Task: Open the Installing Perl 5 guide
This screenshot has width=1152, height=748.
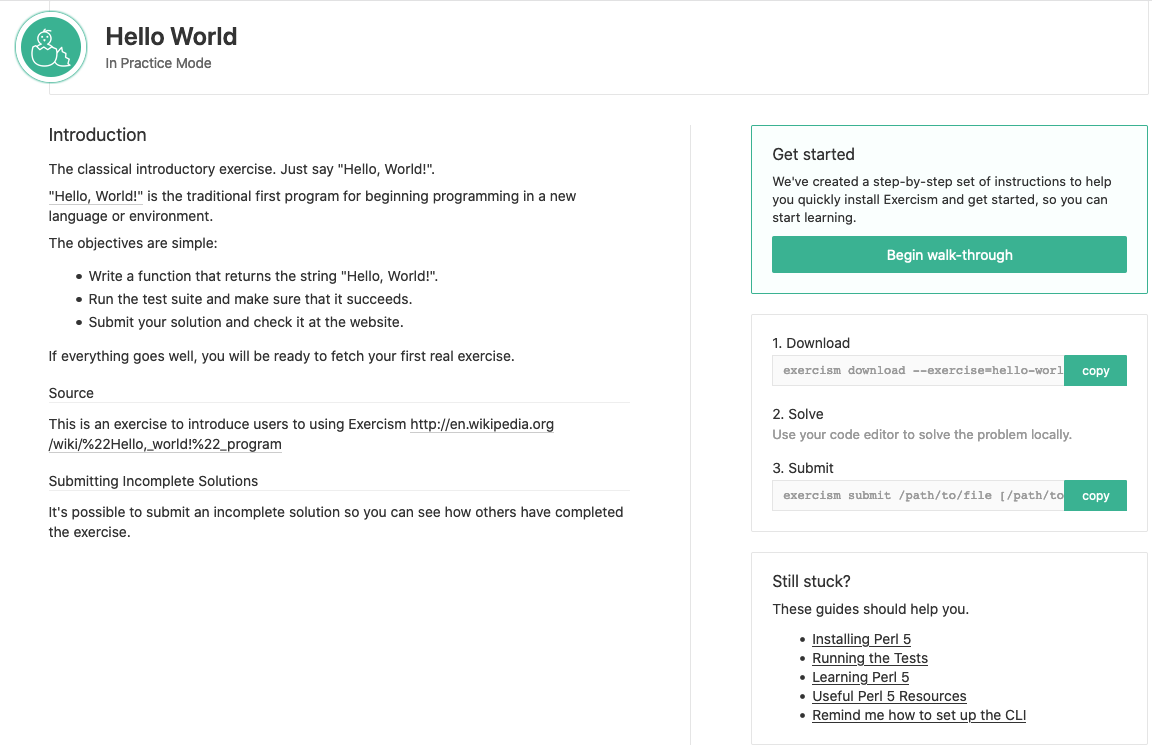Action: 861,639
